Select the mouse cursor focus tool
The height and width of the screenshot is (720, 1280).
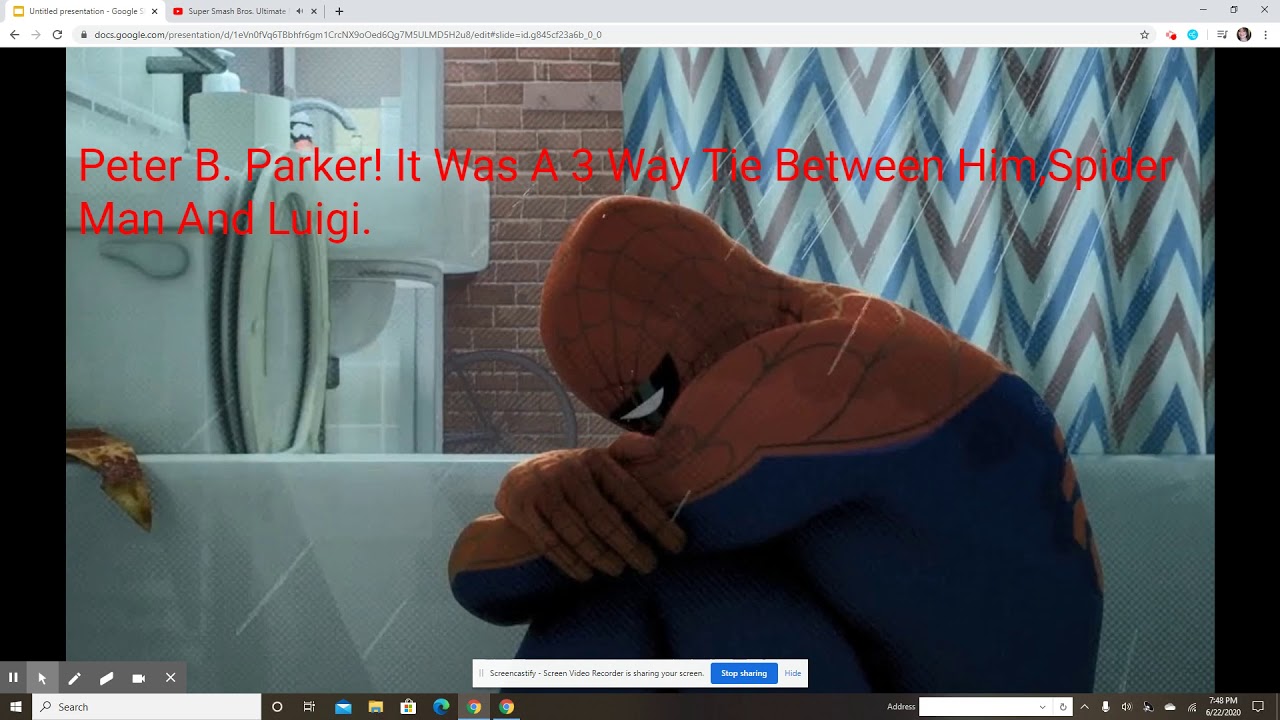click(x=42, y=678)
